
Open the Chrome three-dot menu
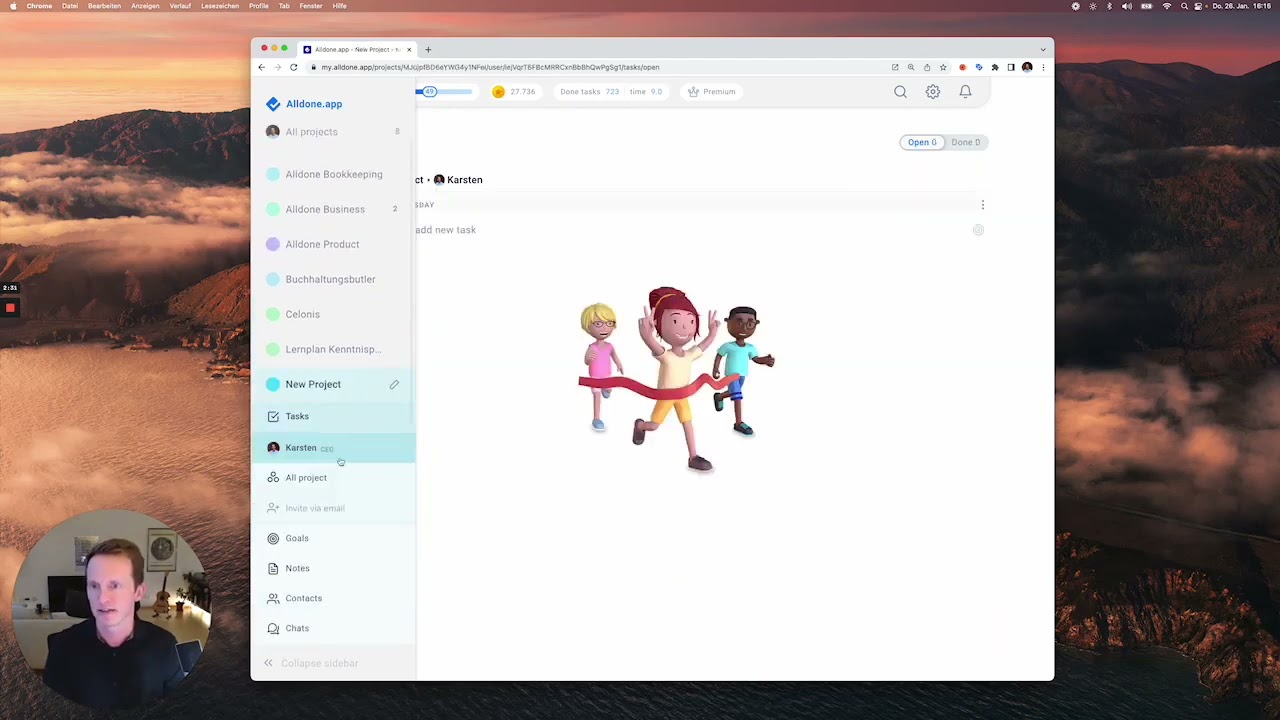click(x=1043, y=67)
